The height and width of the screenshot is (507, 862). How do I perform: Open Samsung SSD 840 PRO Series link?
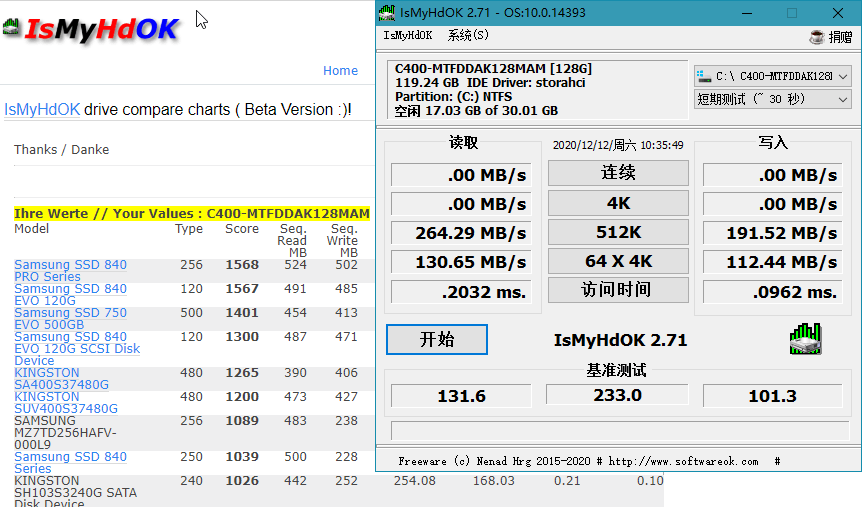click(x=70, y=271)
